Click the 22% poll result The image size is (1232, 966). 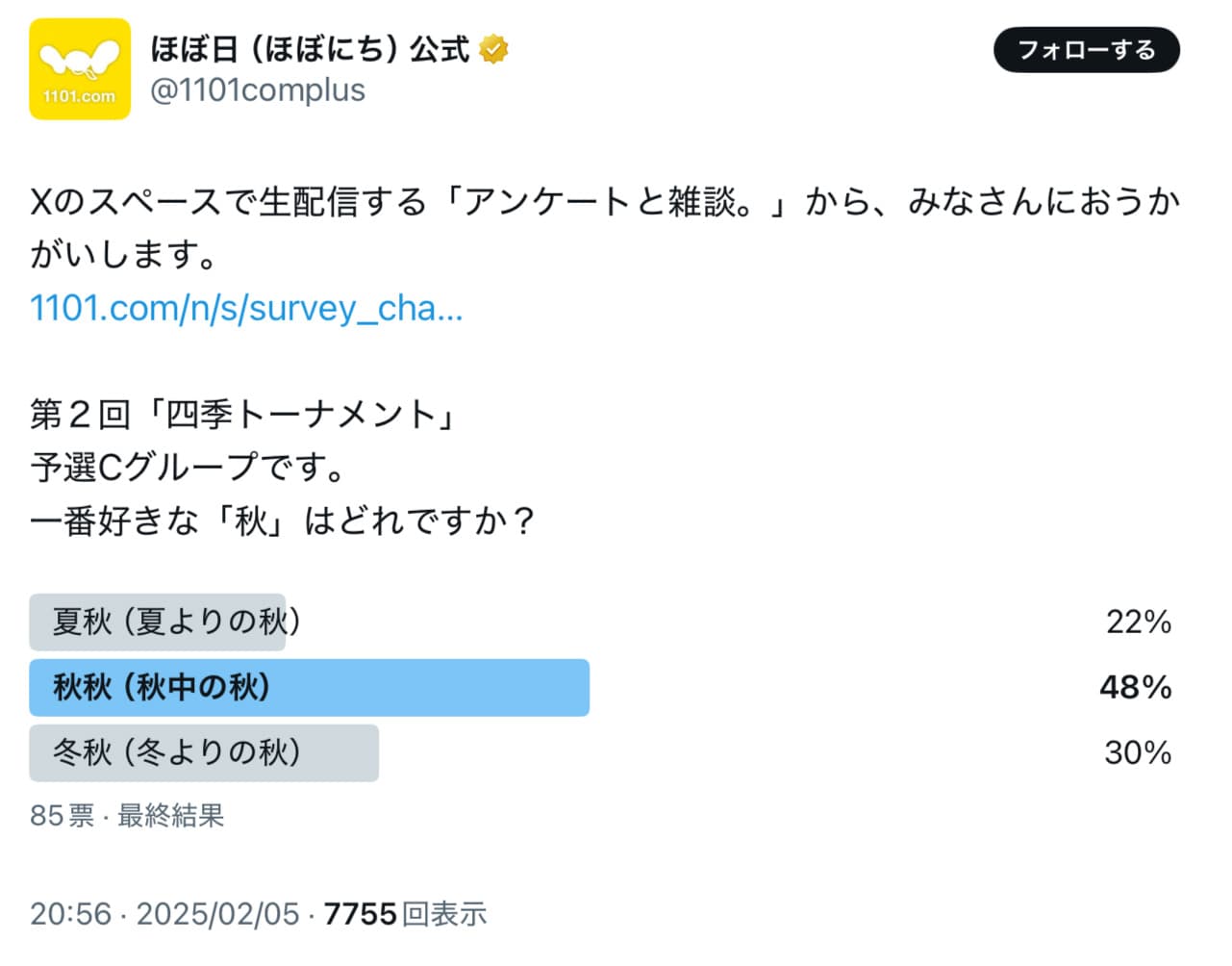click(x=1138, y=623)
